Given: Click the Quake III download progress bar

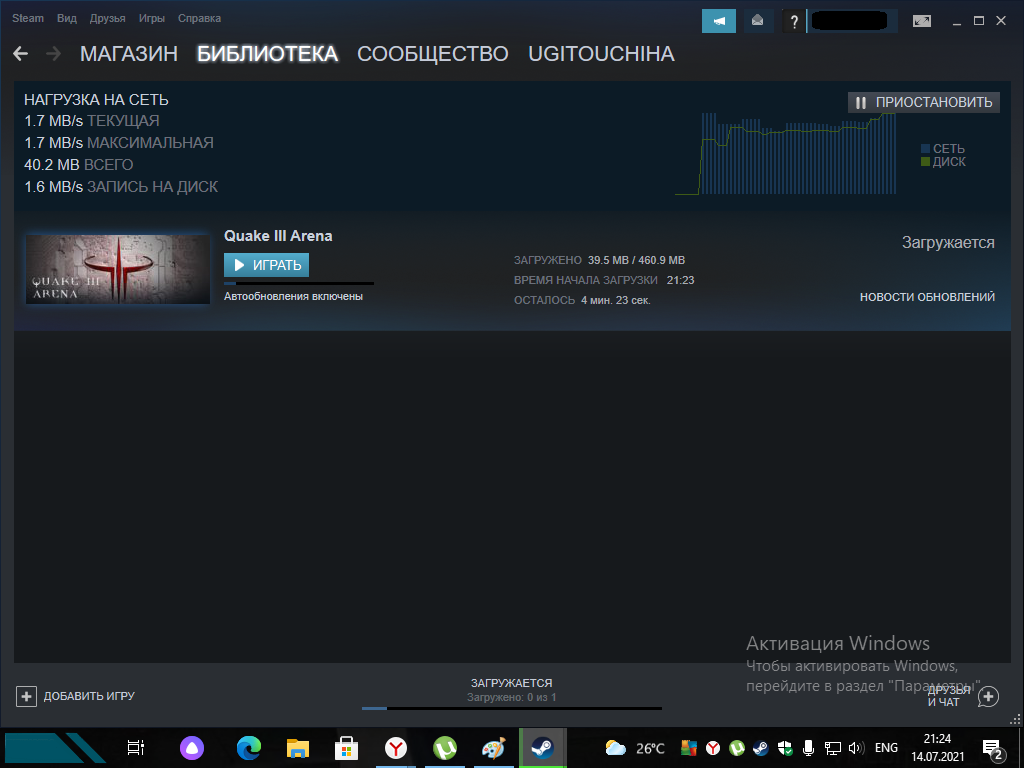Looking at the screenshot, I should coord(299,283).
